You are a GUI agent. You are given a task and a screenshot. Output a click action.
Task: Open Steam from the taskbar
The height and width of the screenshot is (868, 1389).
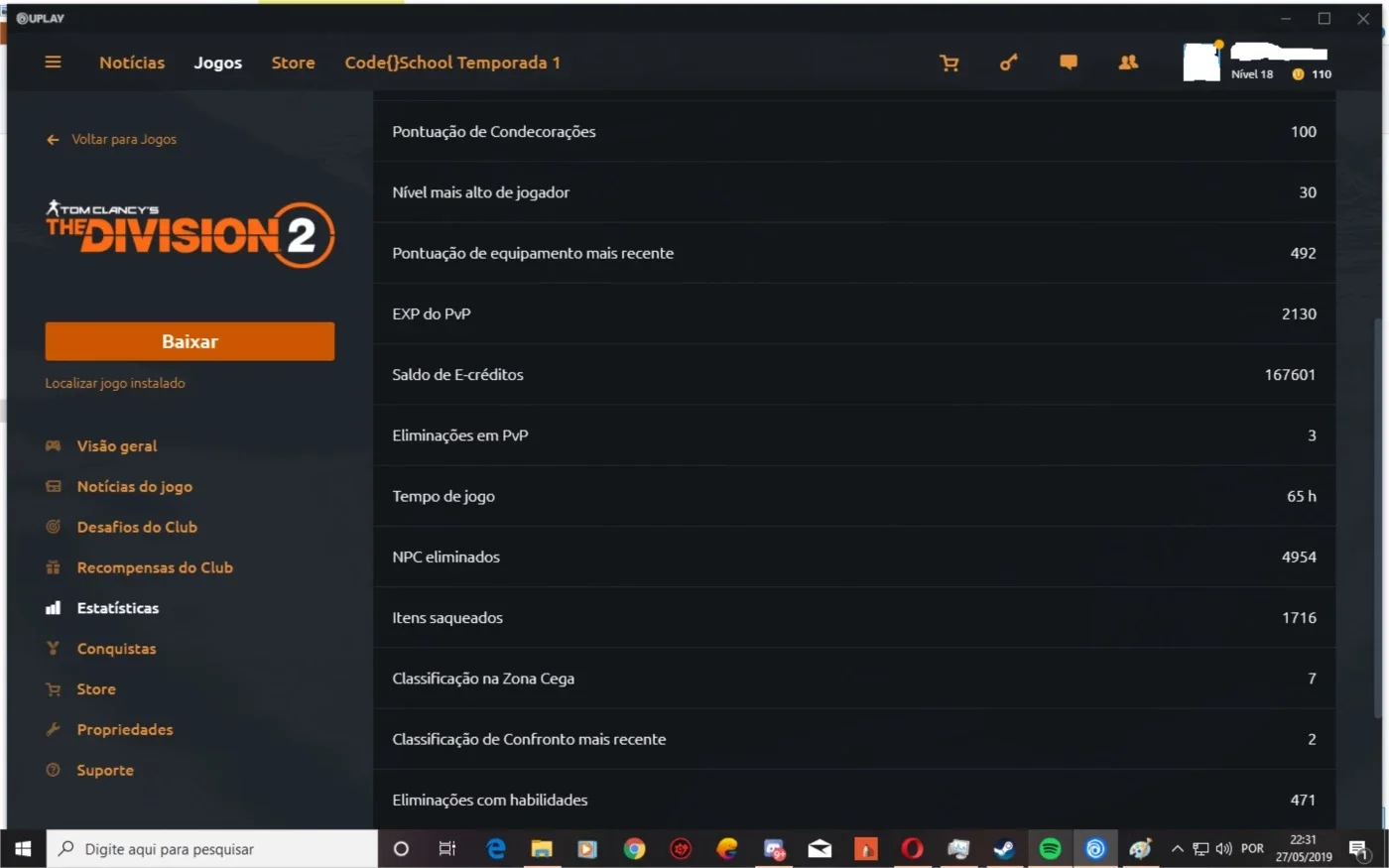coord(1004,849)
